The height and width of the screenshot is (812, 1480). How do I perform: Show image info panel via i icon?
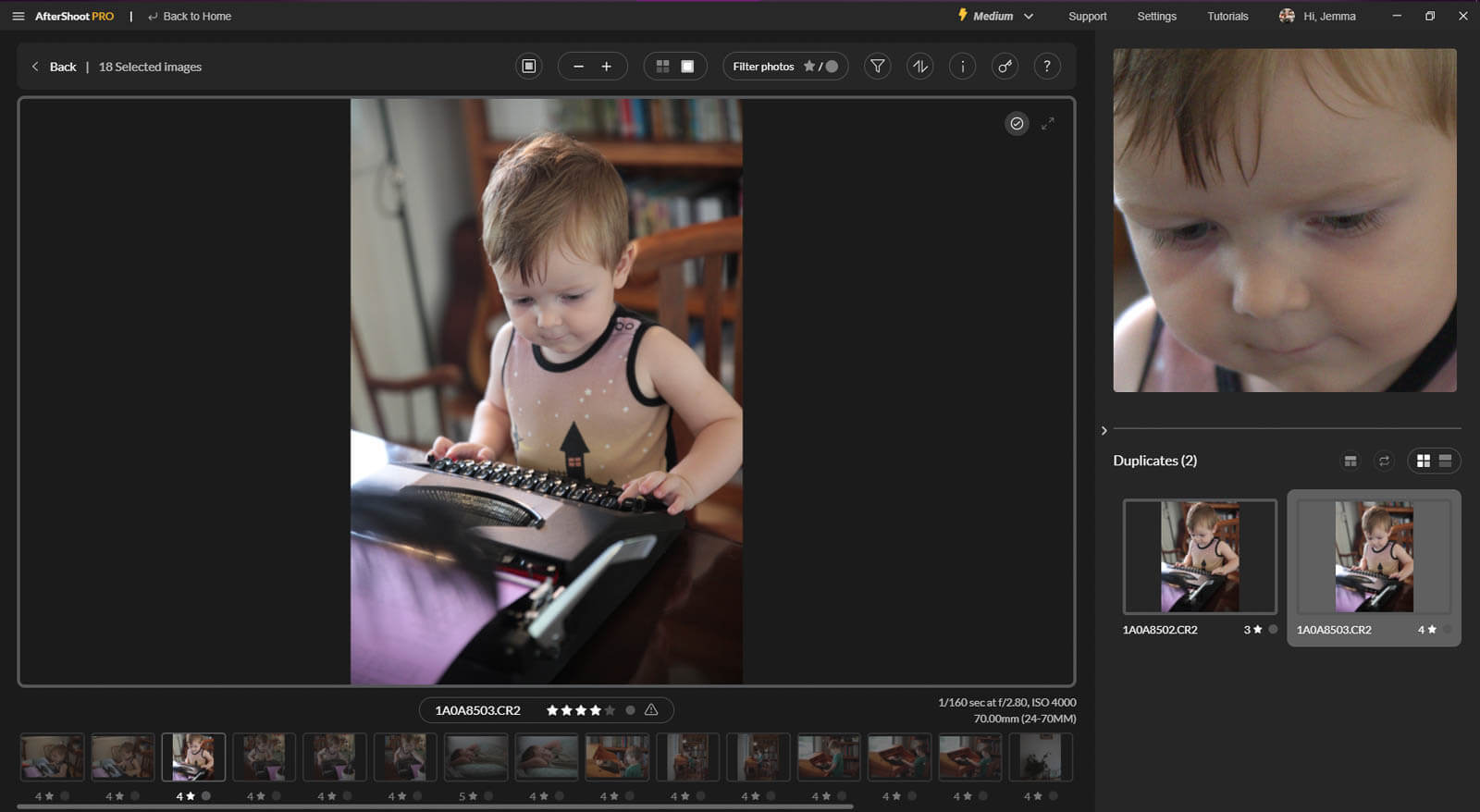pos(962,67)
